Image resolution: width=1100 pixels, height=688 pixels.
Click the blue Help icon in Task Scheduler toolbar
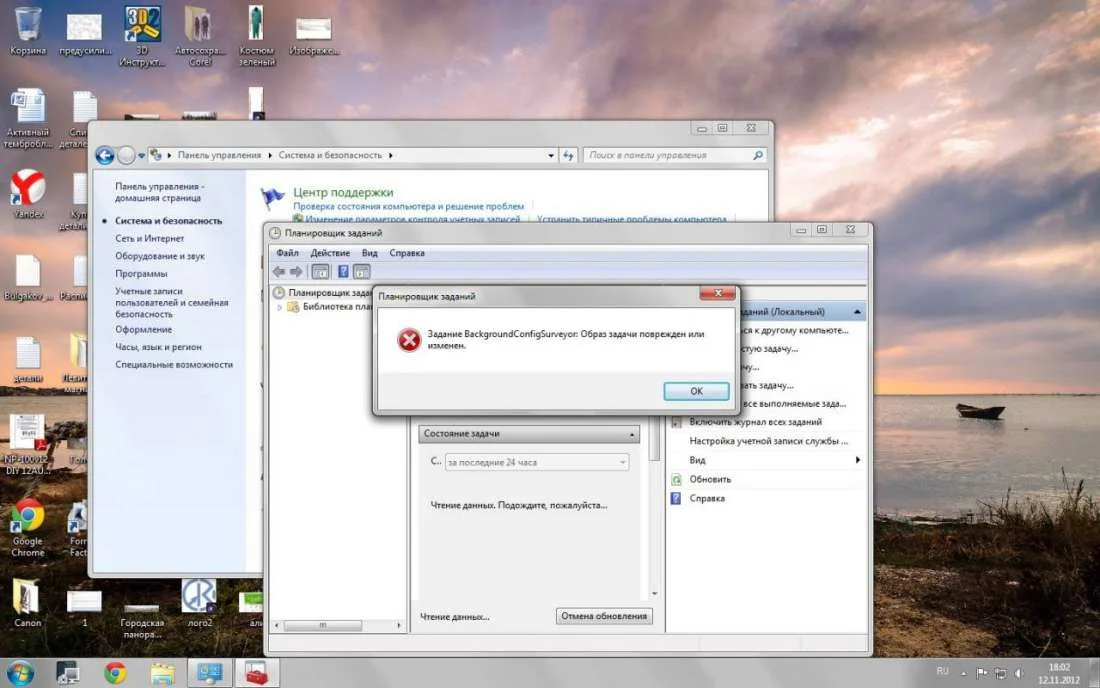click(343, 271)
